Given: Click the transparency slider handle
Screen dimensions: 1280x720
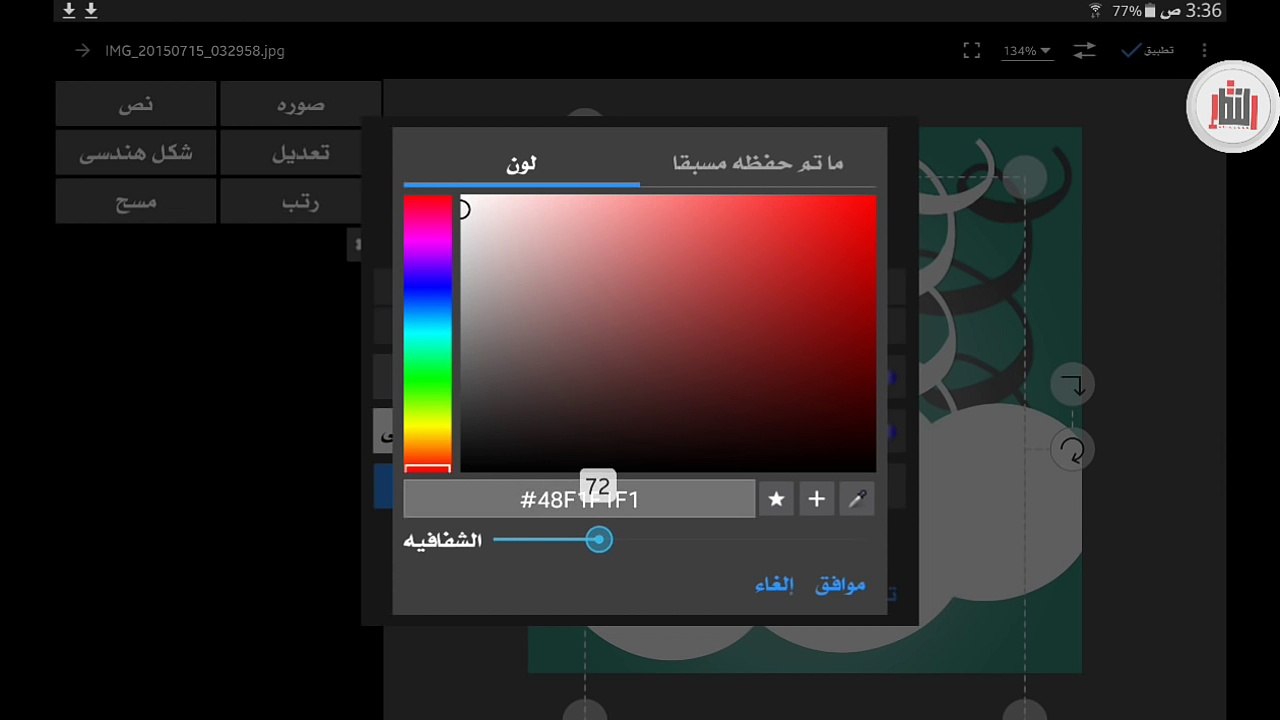Looking at the screenshot, I should coord(598,540).
